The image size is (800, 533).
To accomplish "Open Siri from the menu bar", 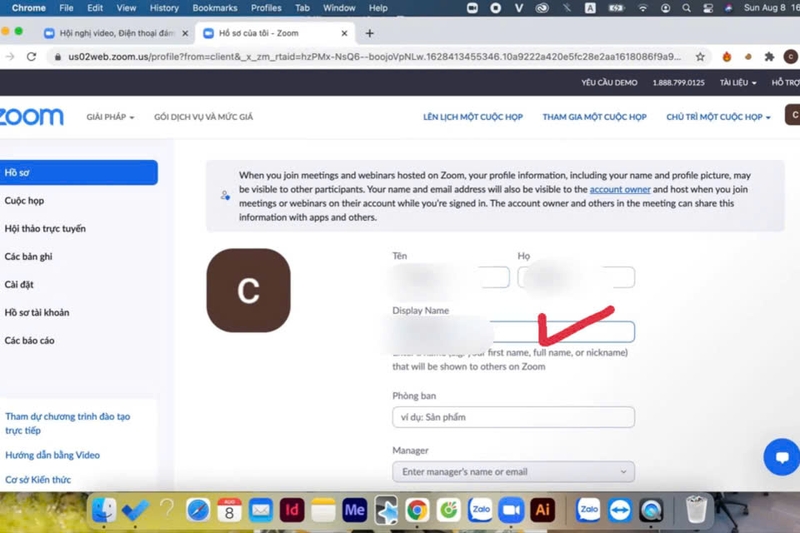I will tap(728, 8).
